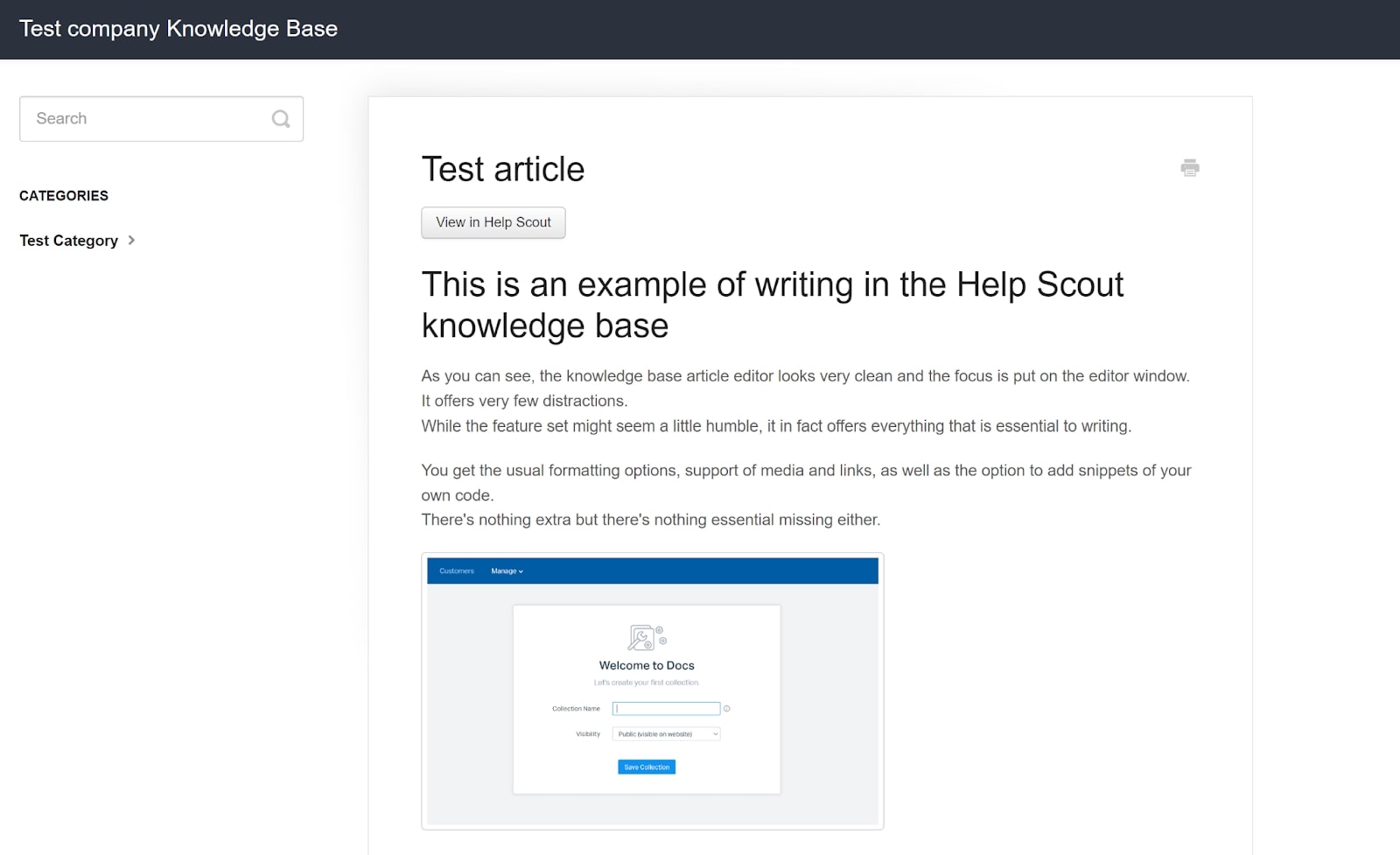The height and width of the screenshot is (855, 1400).
Task: Print the Test article
Action: 1190,167
